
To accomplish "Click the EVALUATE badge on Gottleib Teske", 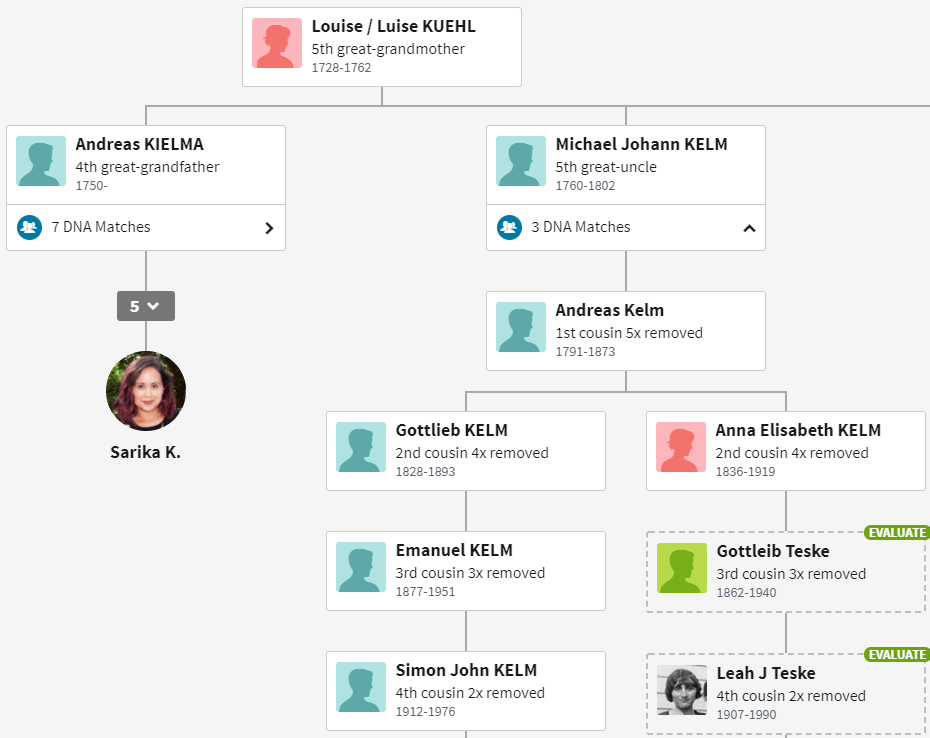I will [x=896, y=533].
